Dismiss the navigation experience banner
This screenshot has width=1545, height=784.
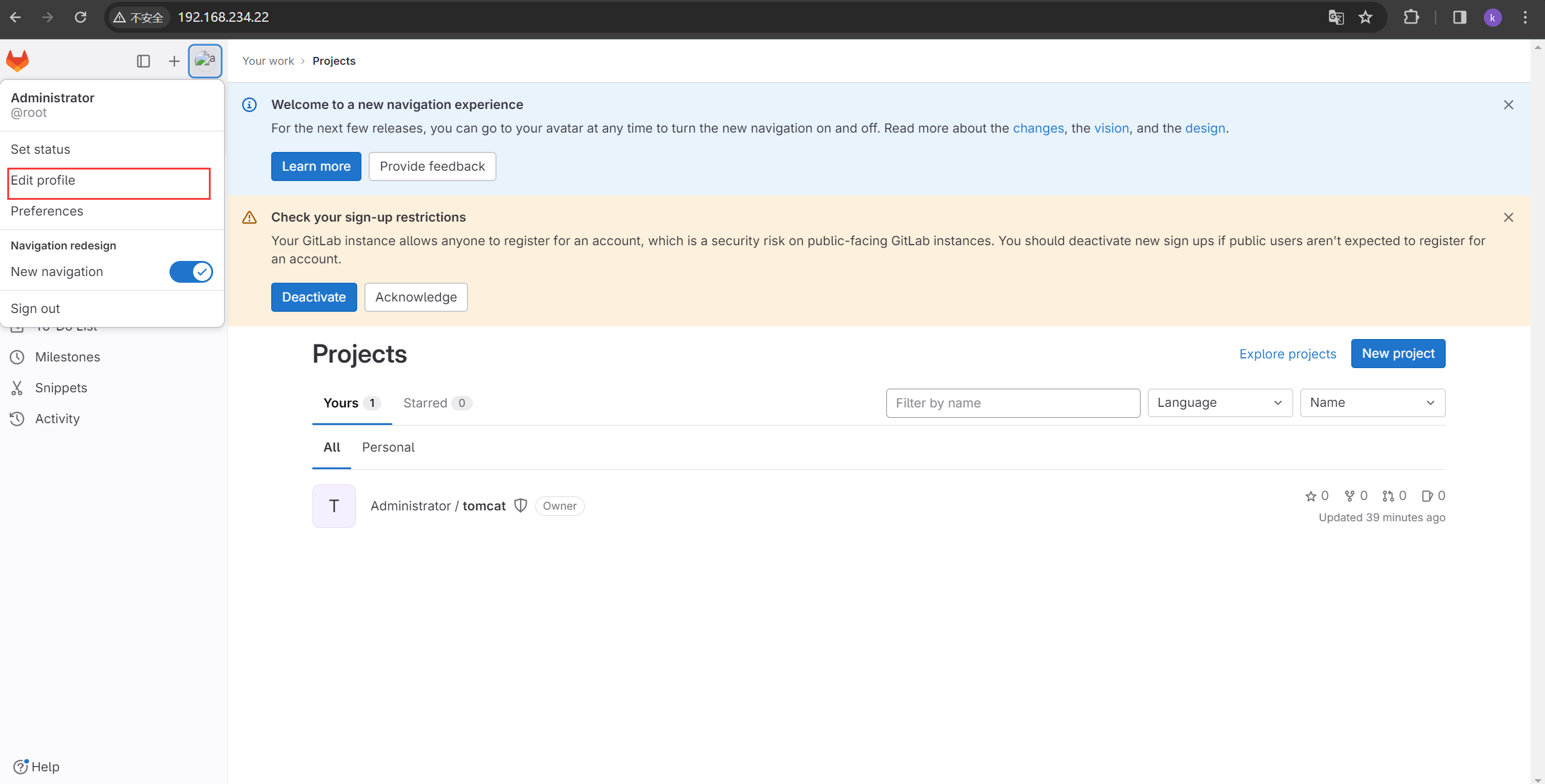pyautogui.click(x=1508, y=105)
